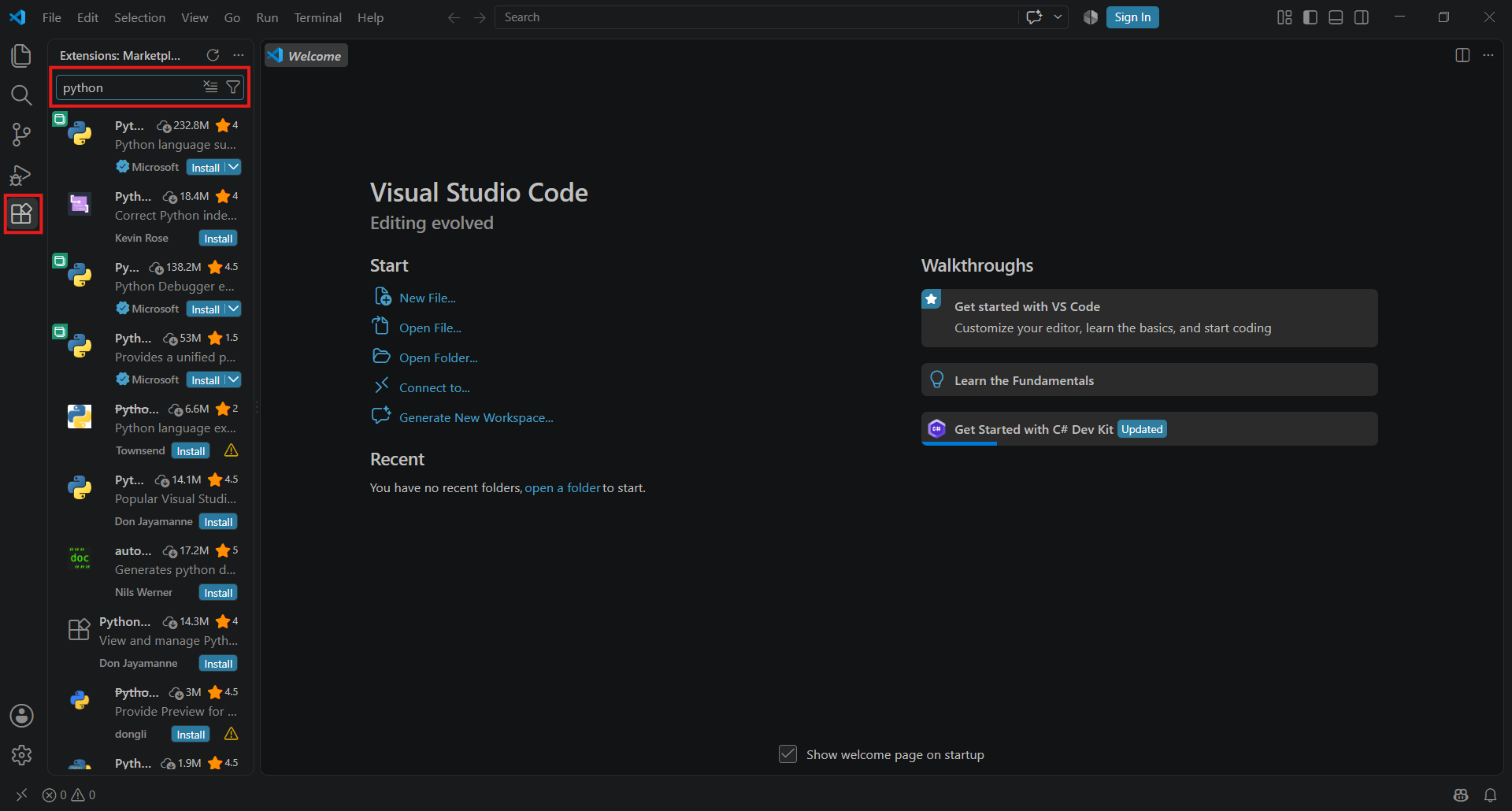
Task: Open Learn the Fundamentals walkthrough
Action: 1149,380
